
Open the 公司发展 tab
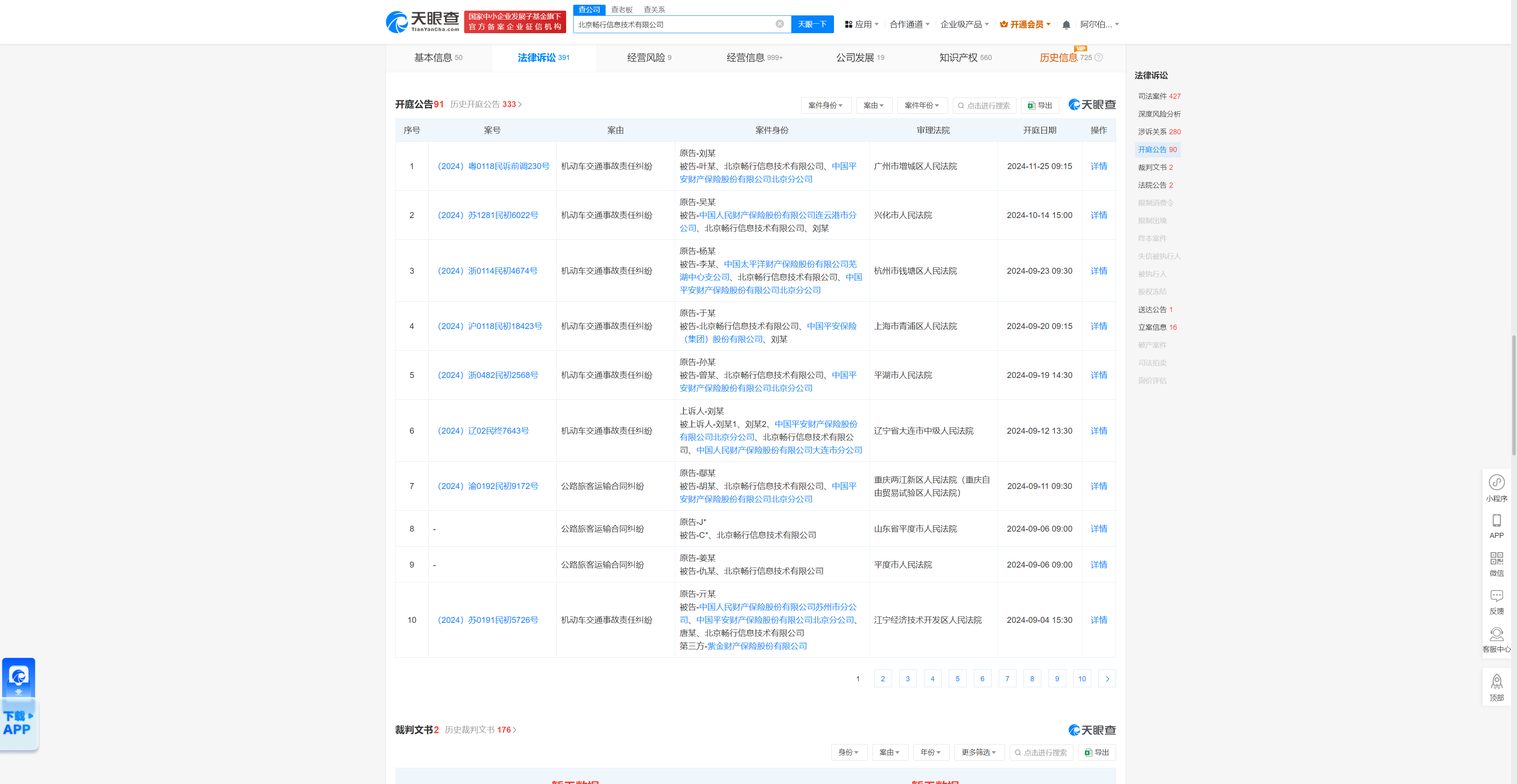[x=860, y=58]
